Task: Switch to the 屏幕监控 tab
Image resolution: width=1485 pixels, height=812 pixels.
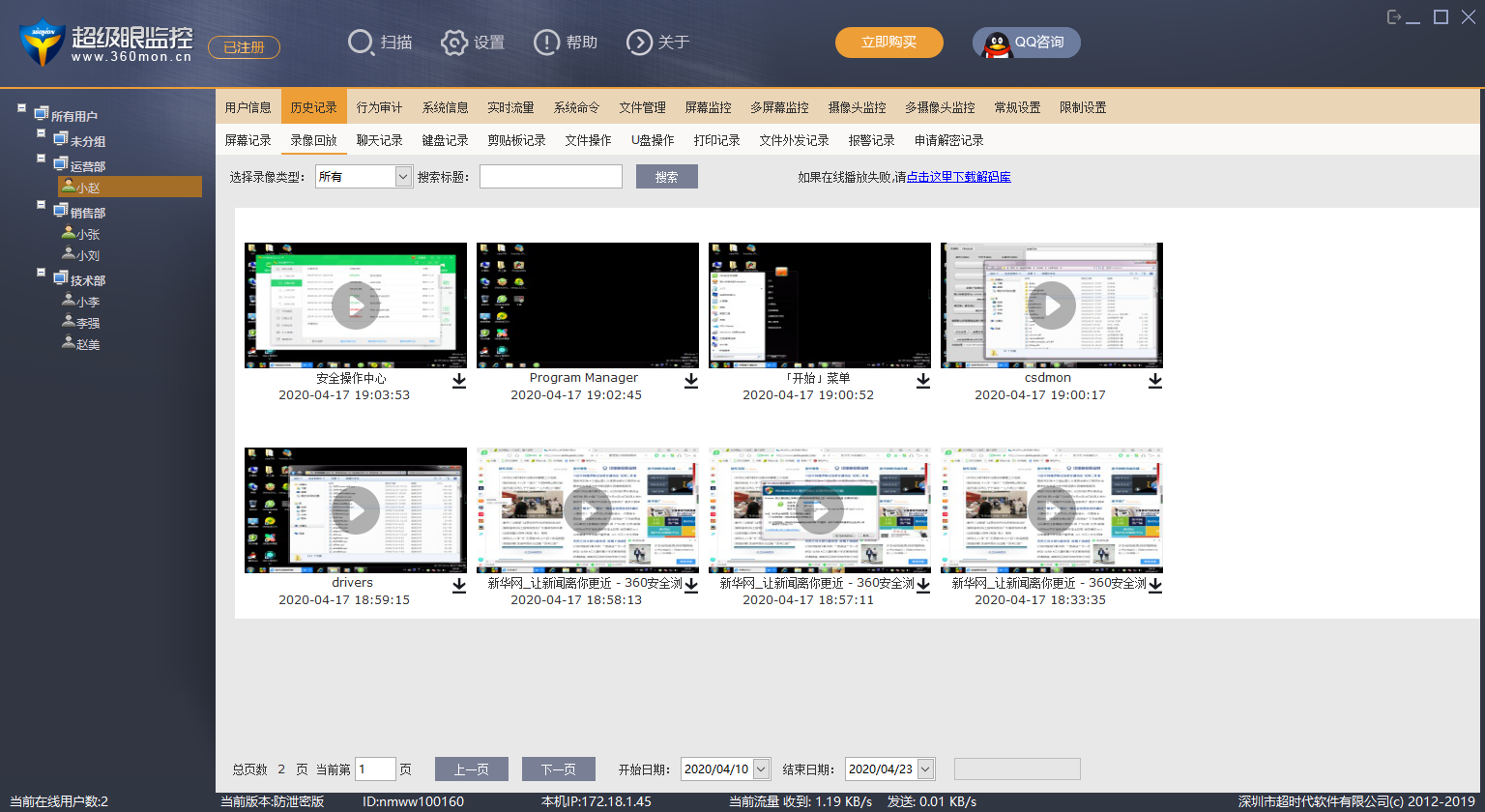Action: tap(708, 107)
